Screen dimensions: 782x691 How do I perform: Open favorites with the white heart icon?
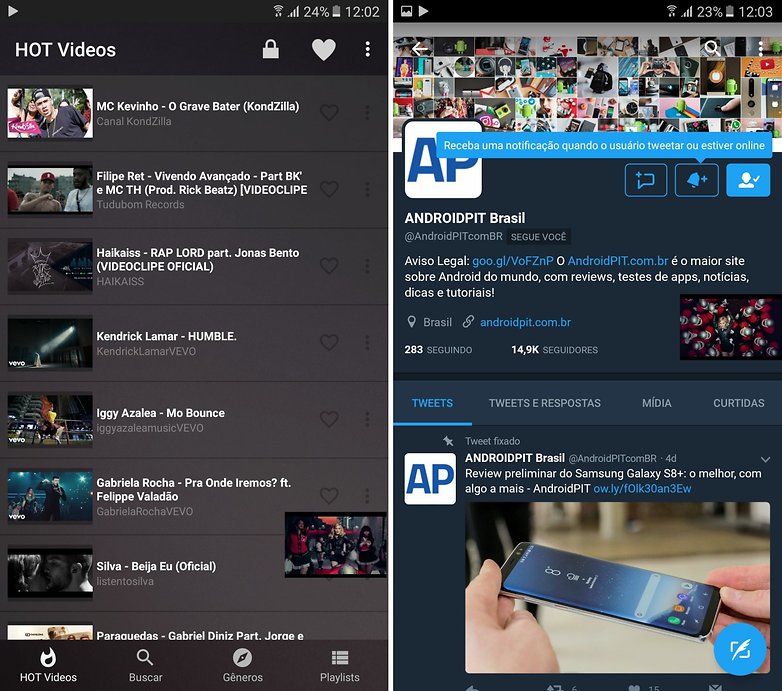click(324, 49)
